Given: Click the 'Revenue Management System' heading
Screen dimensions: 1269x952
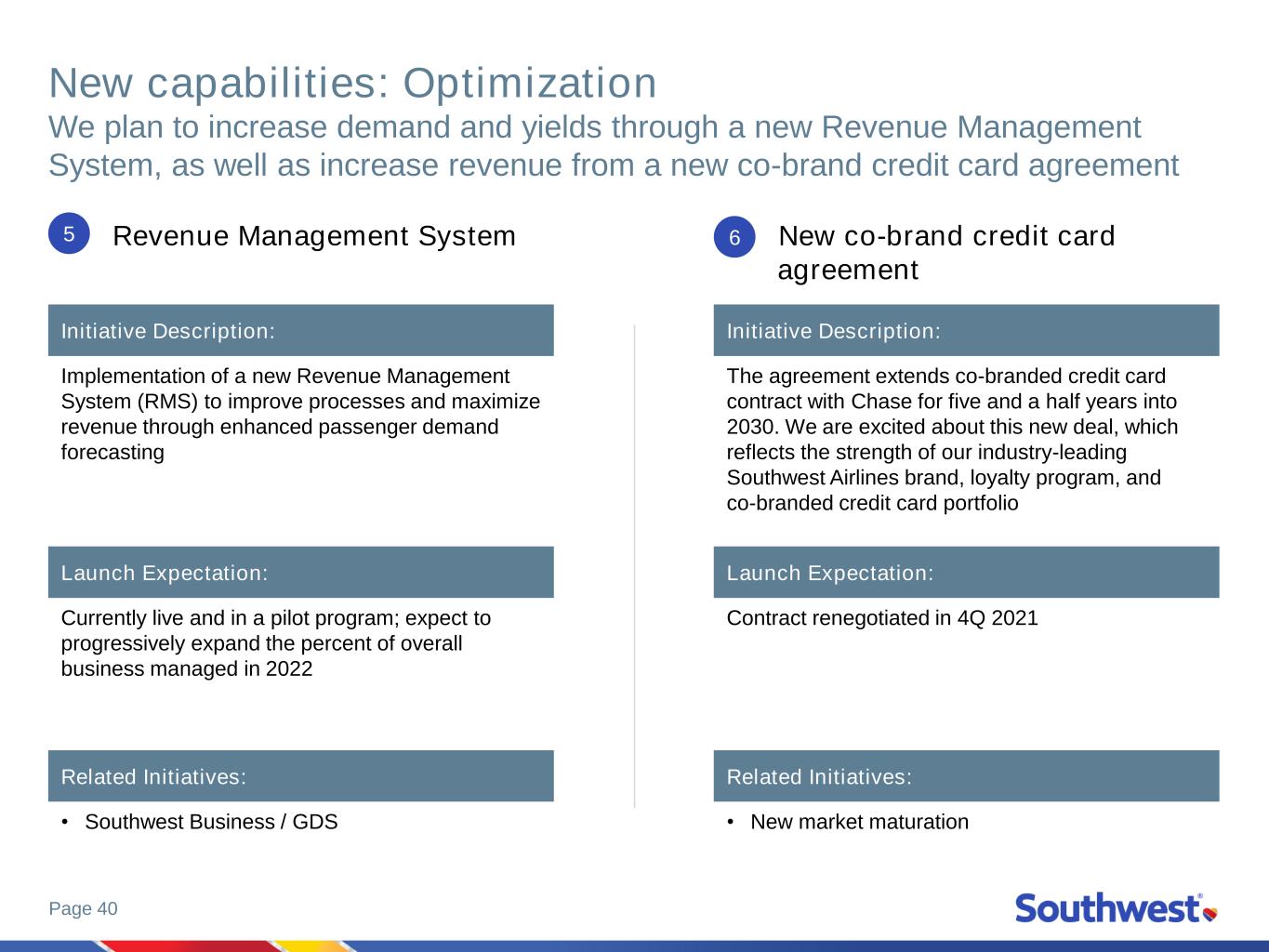Looking at the screenshot, I should (x=314, y=236).
